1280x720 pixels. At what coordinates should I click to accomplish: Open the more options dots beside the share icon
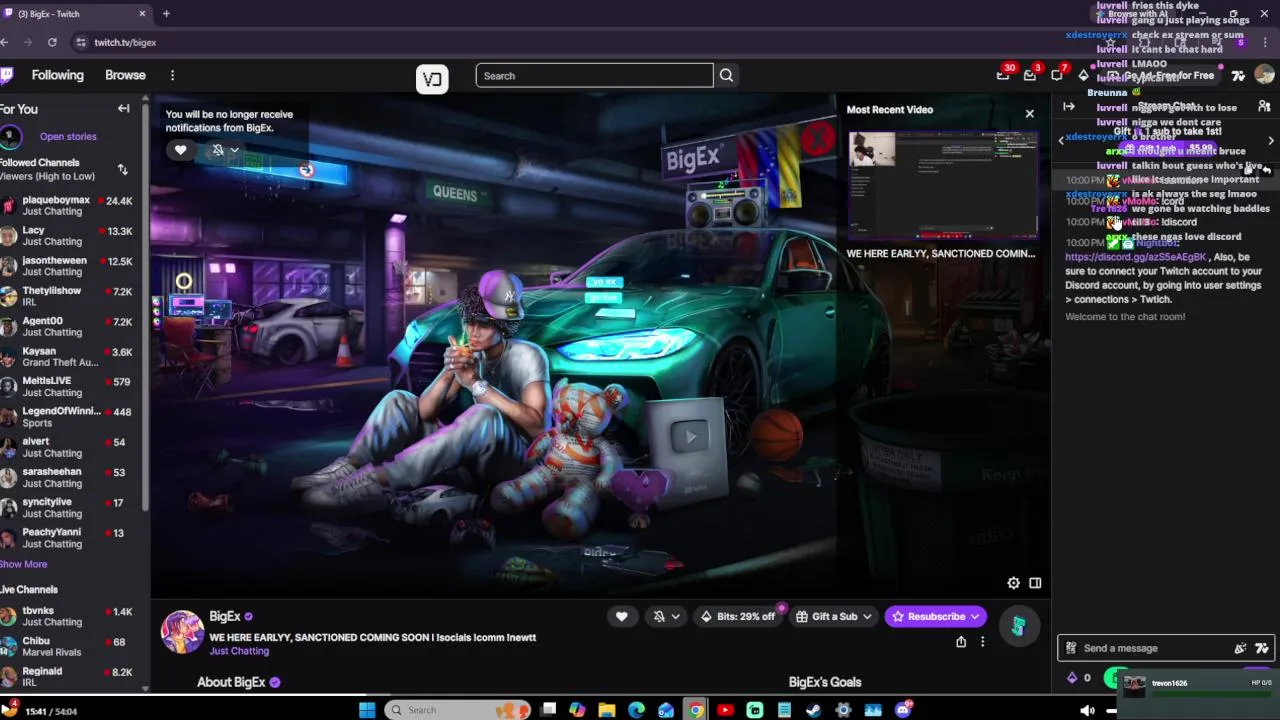coord(982,642)
